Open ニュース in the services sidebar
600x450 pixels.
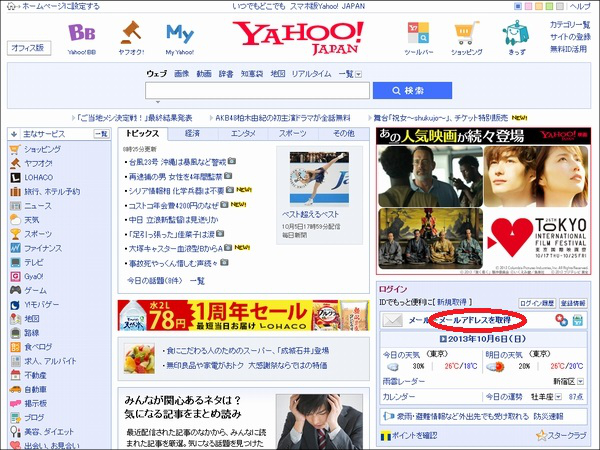tap(38, 206)
